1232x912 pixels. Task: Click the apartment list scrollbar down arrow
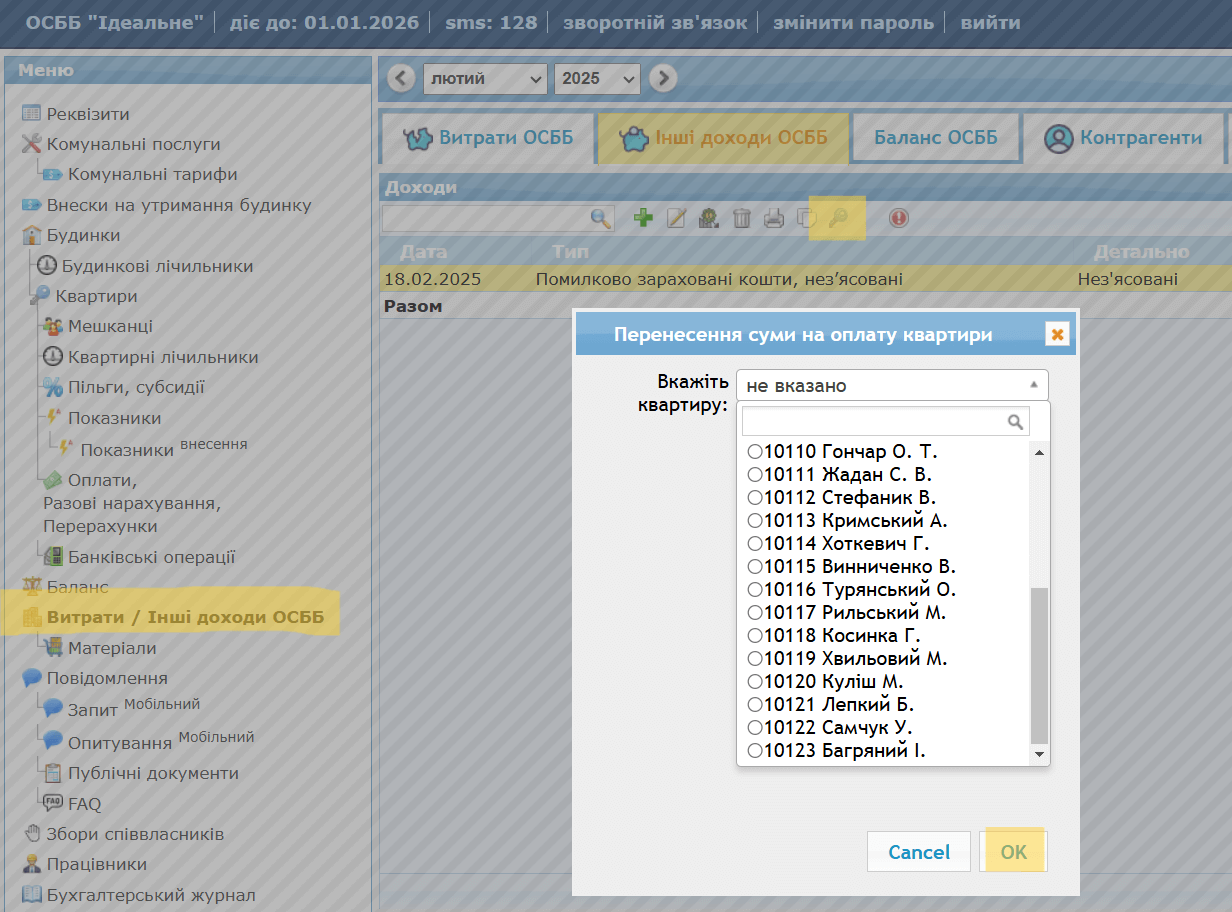(1039, 753)
